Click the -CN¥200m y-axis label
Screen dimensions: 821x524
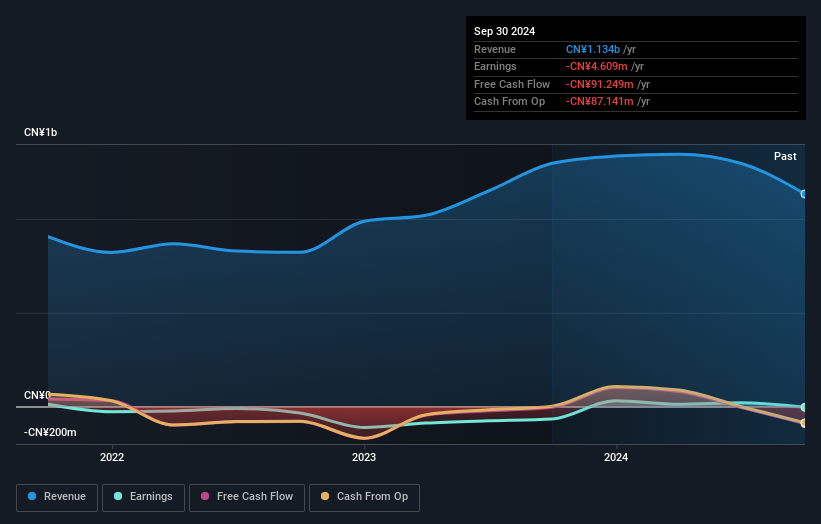tap(50, 432)
